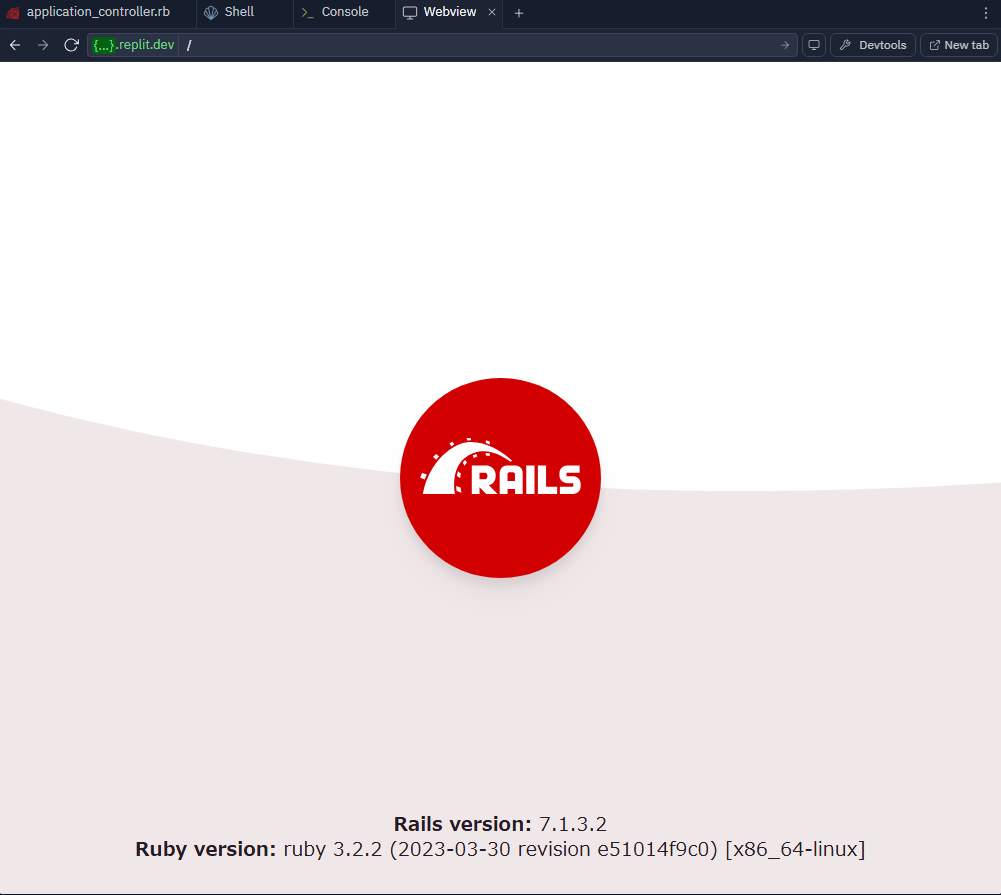Close the Webview tab
This screenshot has height=895, width=1001.
click(492, 12)
